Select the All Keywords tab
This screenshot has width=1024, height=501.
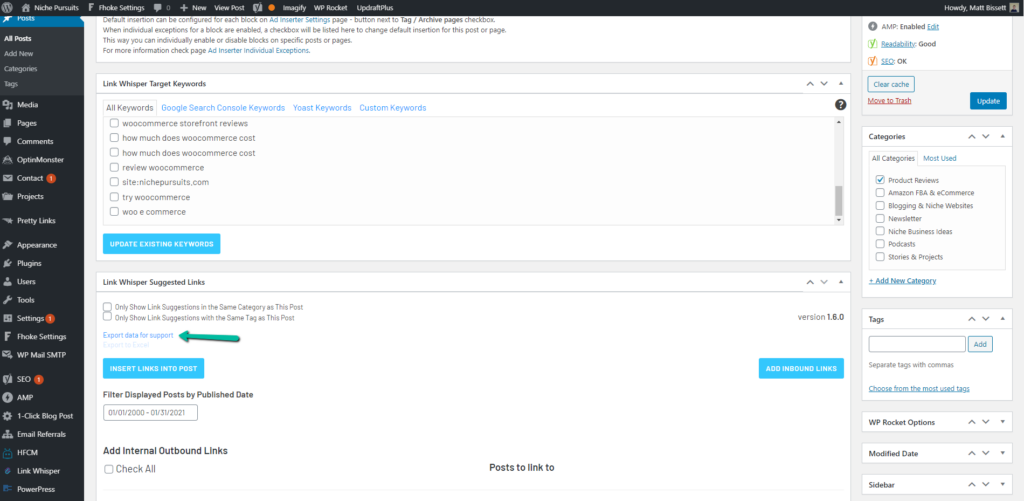(130, 108)
